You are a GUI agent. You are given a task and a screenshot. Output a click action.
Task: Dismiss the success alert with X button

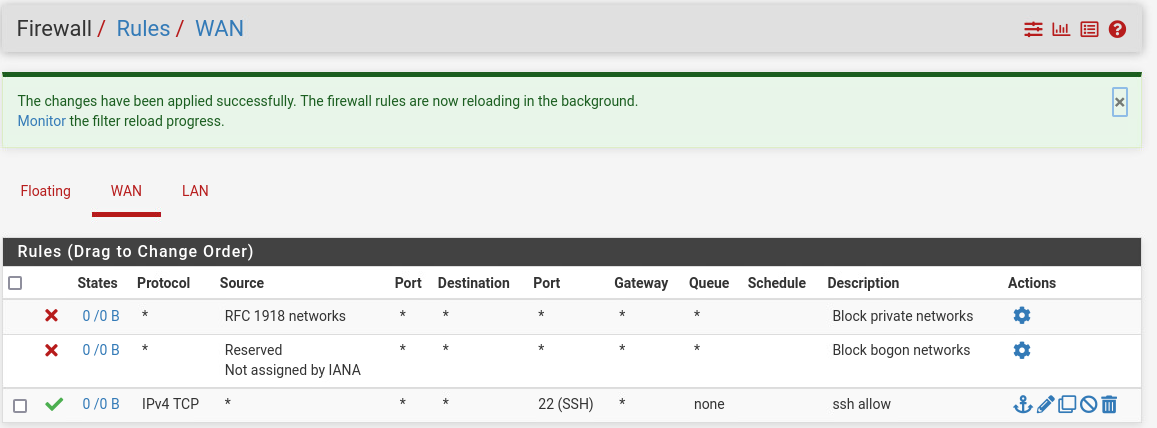coord(1120,102)
